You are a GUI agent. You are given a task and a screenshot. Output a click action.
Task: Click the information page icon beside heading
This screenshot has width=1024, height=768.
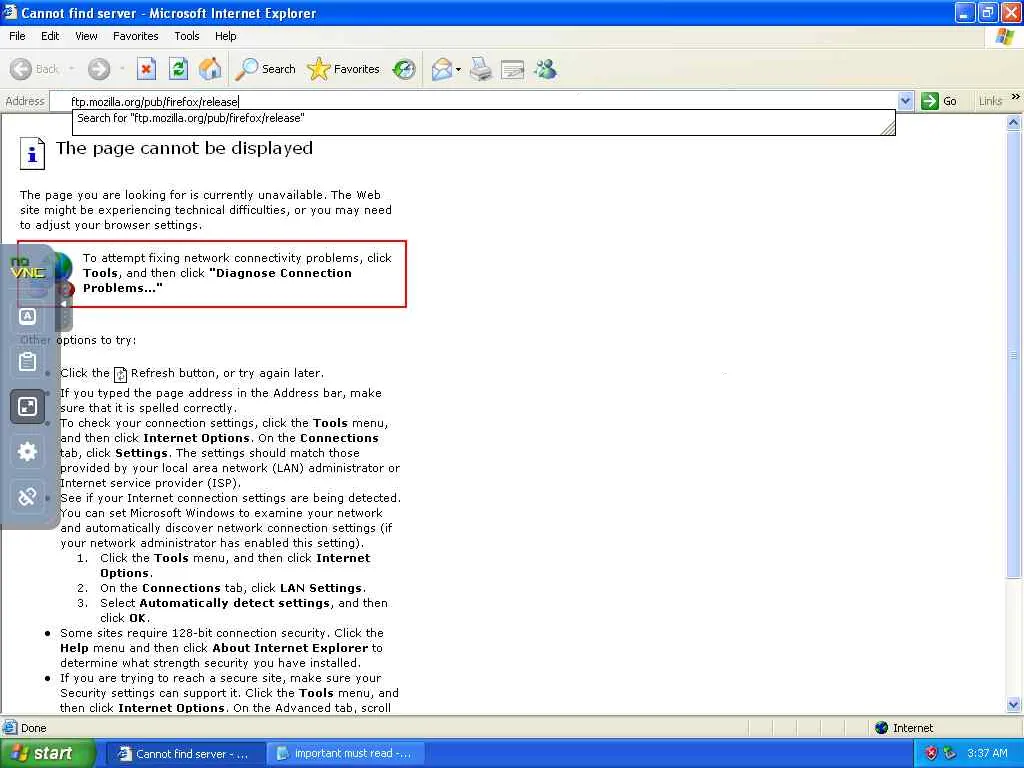(x=32, y=153)
